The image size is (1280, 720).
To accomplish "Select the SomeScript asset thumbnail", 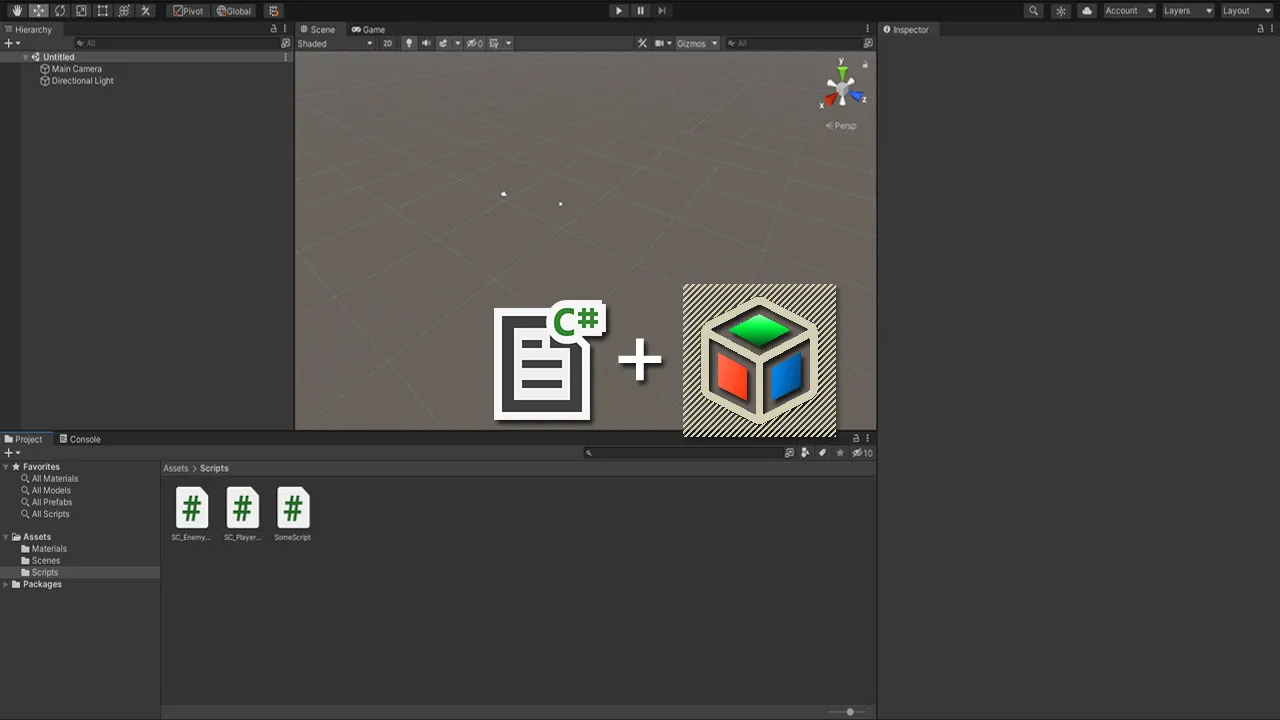I will 292,509.
